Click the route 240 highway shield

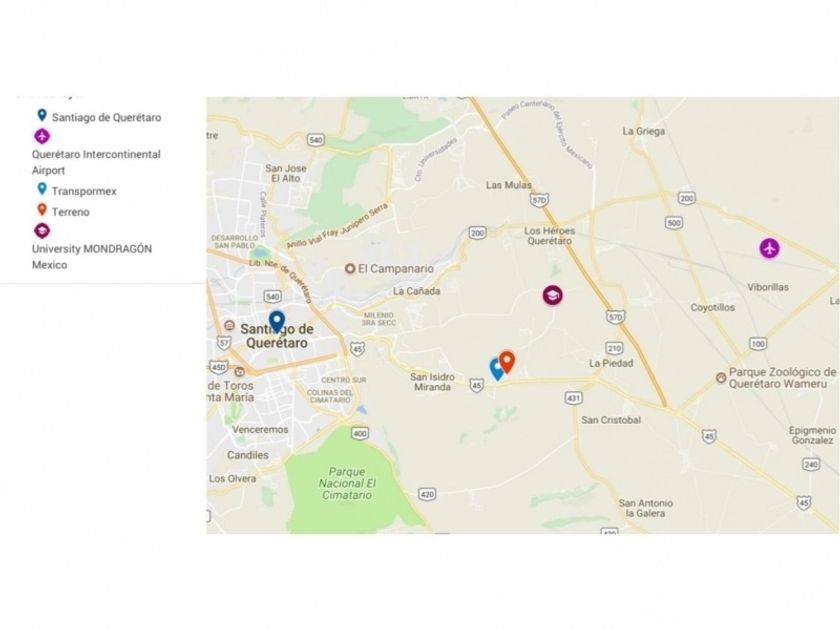(x=811, y=464)
